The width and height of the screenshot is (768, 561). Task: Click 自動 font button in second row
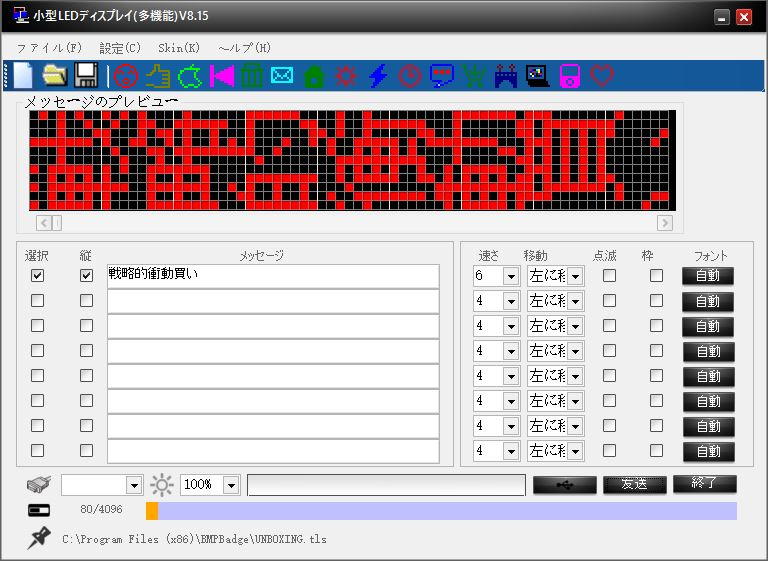click(708, 301)
